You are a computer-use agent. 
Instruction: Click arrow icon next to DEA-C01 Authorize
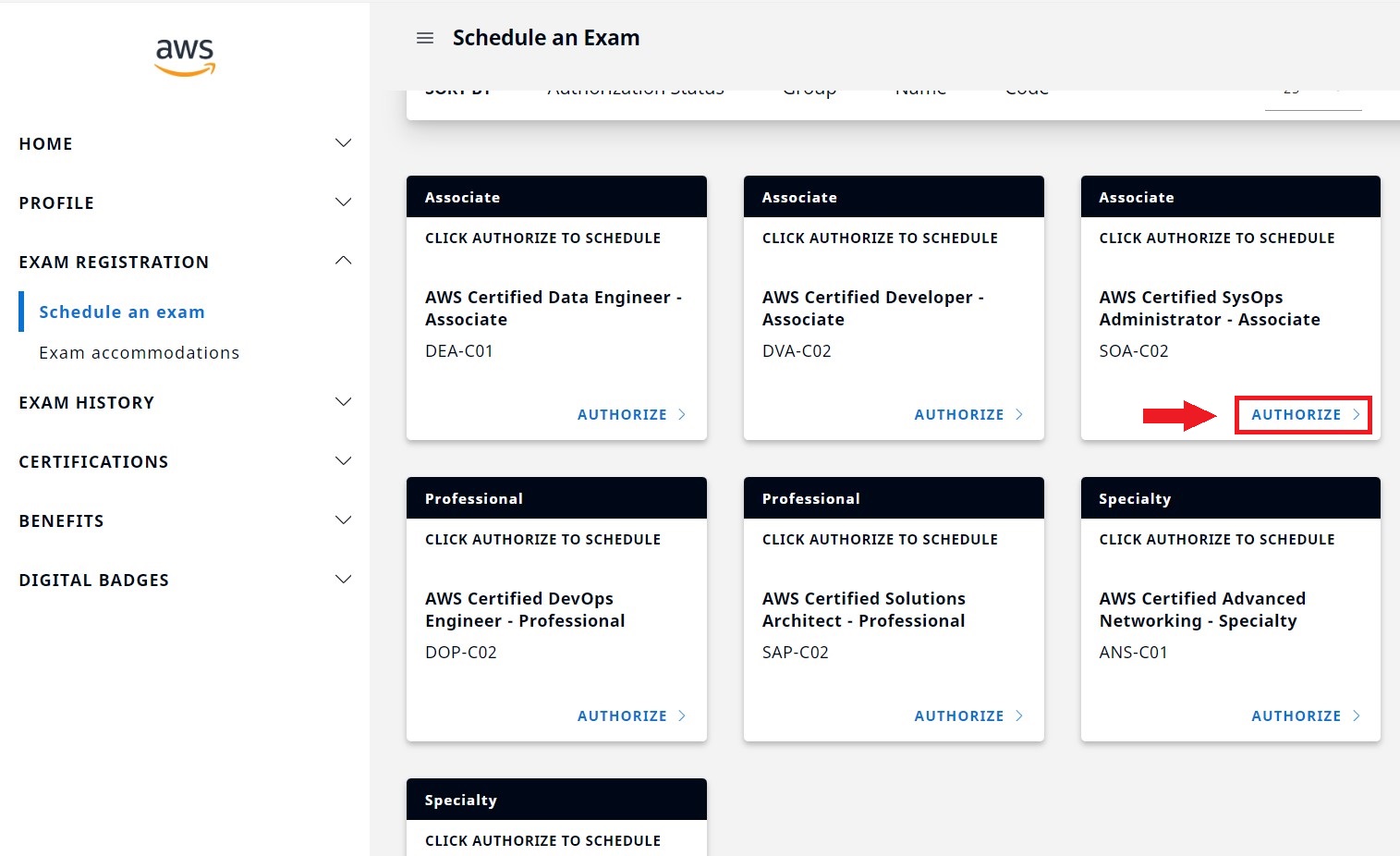coord(682,415)
